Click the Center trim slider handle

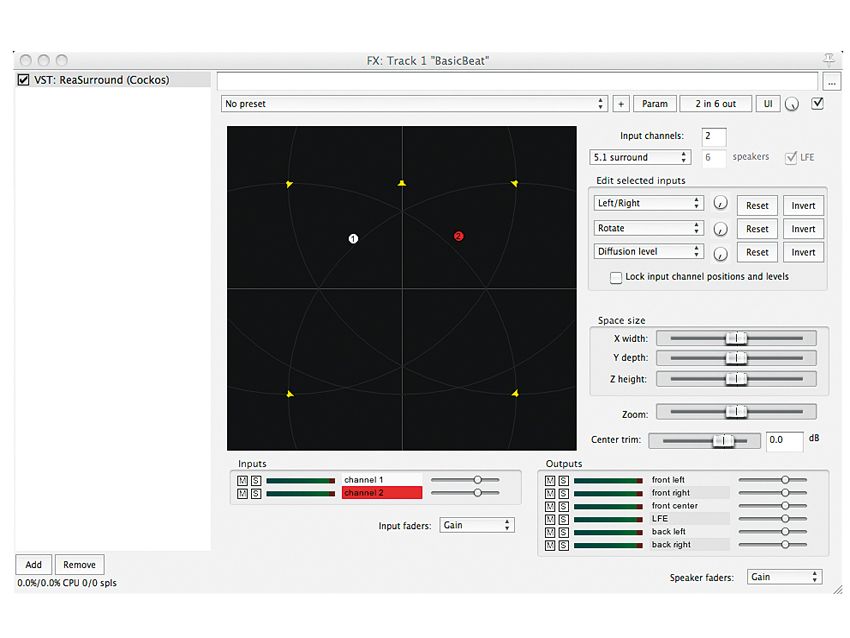723,441
